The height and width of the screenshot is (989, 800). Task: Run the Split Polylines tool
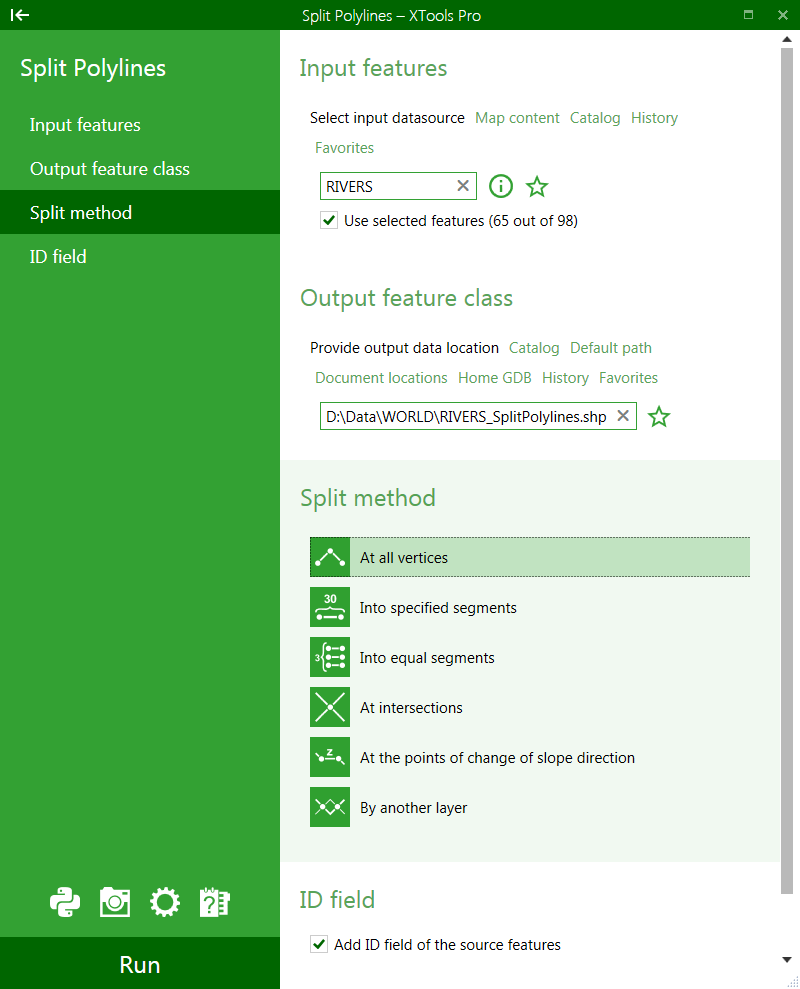(x=140, y=963)
